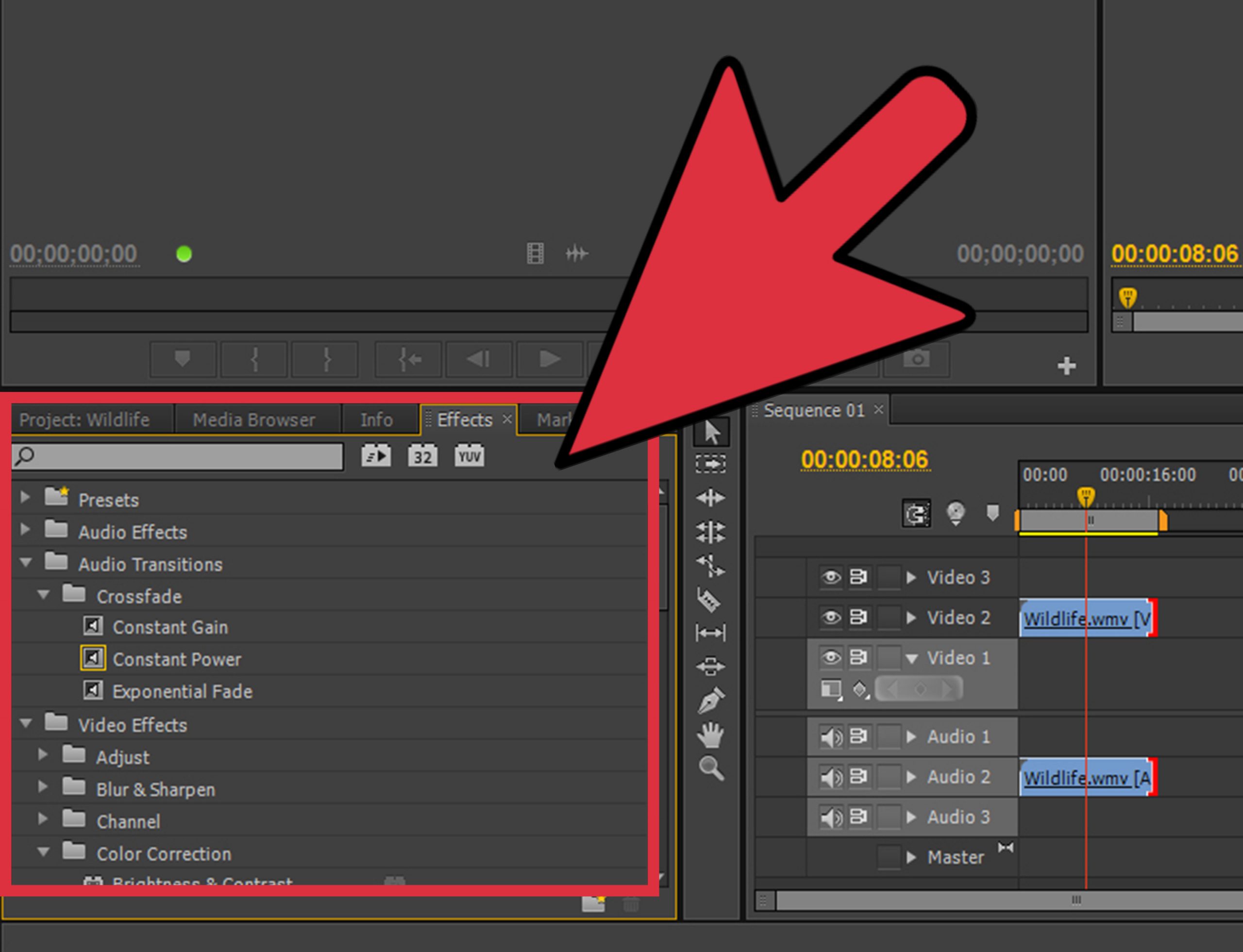This screenshot has height=952, width=1243.
Task: Collapse the Color Correction folder
Action: coord(43,852)
